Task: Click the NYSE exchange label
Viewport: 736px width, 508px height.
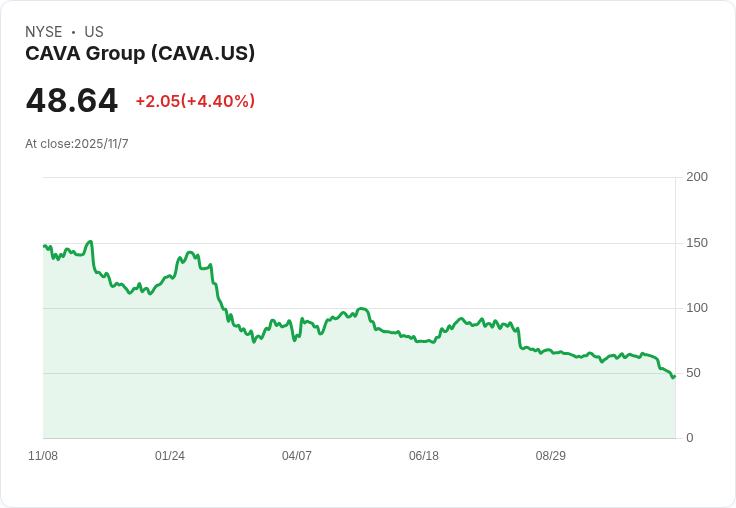Action: pyautogui.click(x=44, y=32)
